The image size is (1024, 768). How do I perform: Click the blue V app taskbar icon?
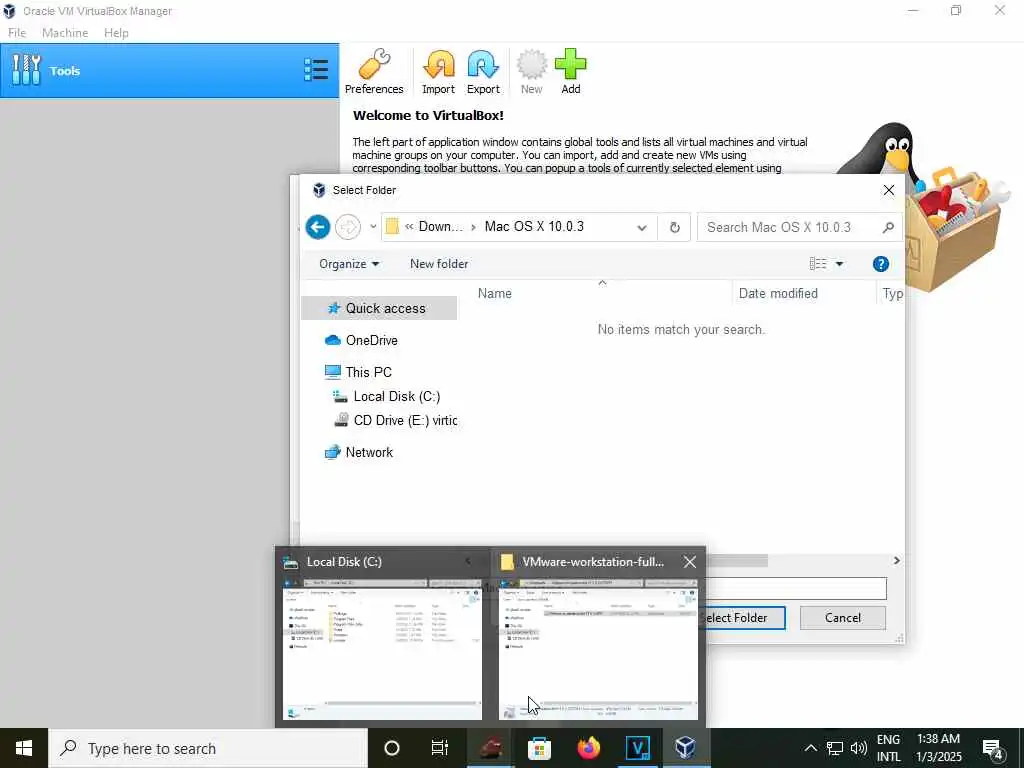coord(637,748)
